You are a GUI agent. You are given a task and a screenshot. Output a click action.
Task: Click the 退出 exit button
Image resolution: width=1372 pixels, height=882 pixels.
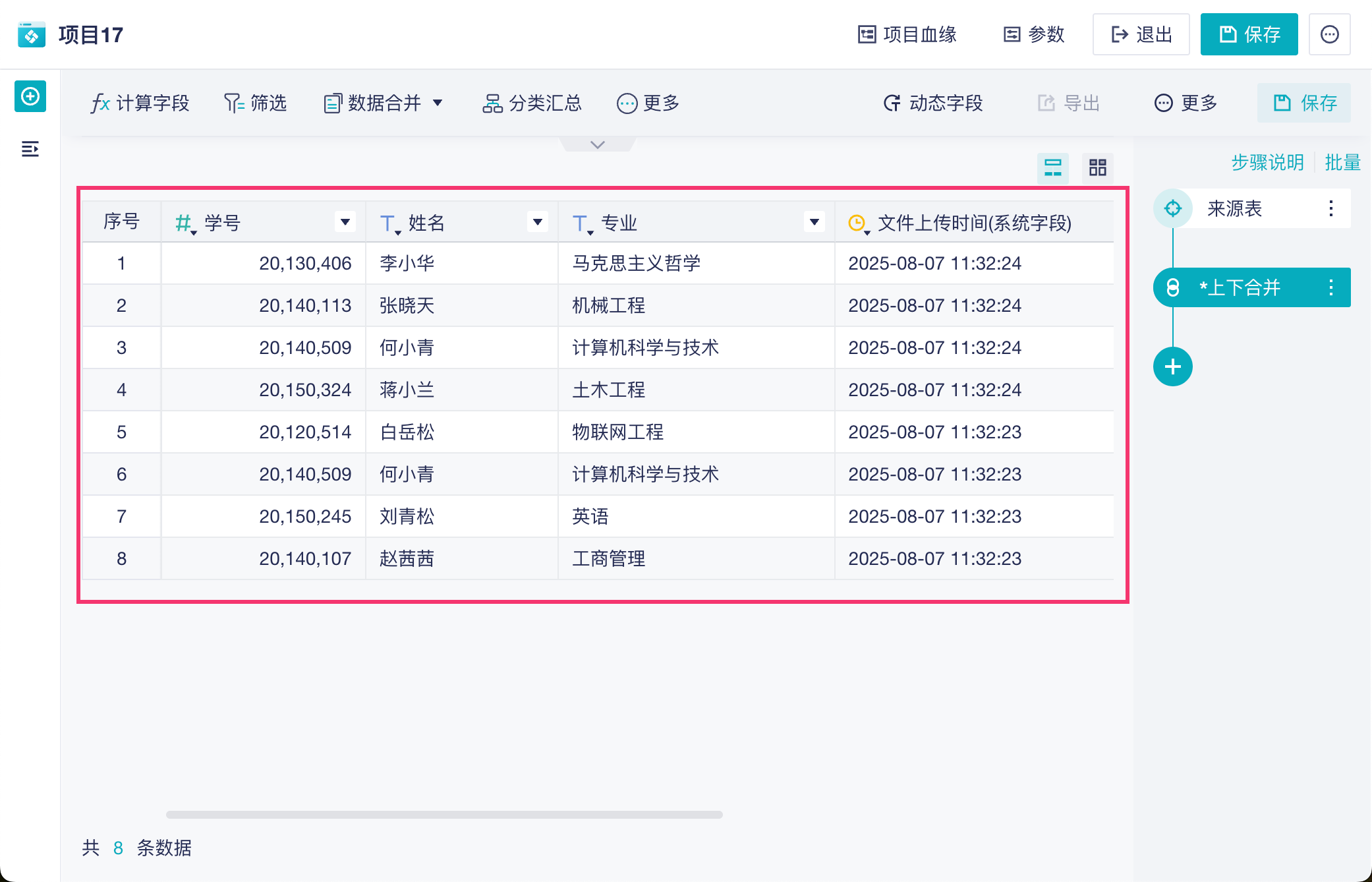pos(1141,34)
